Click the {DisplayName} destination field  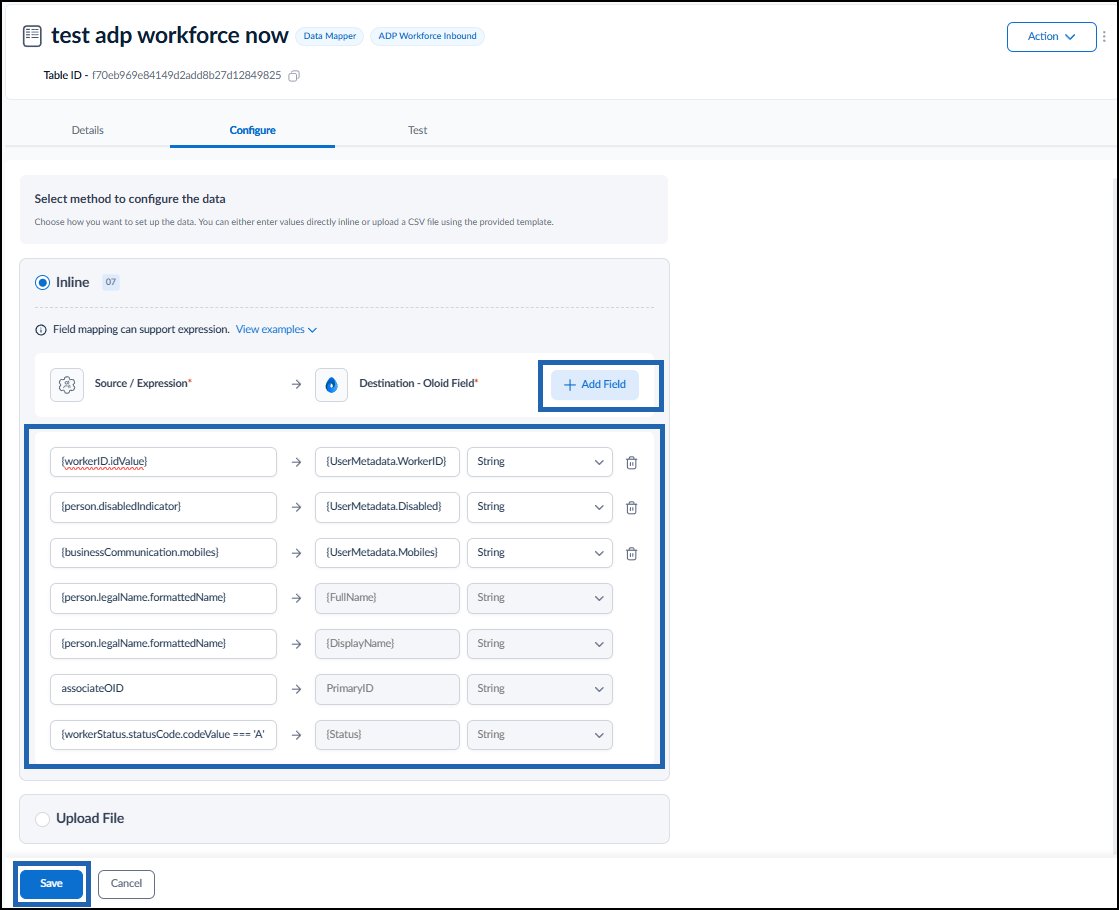pos(387,644)
